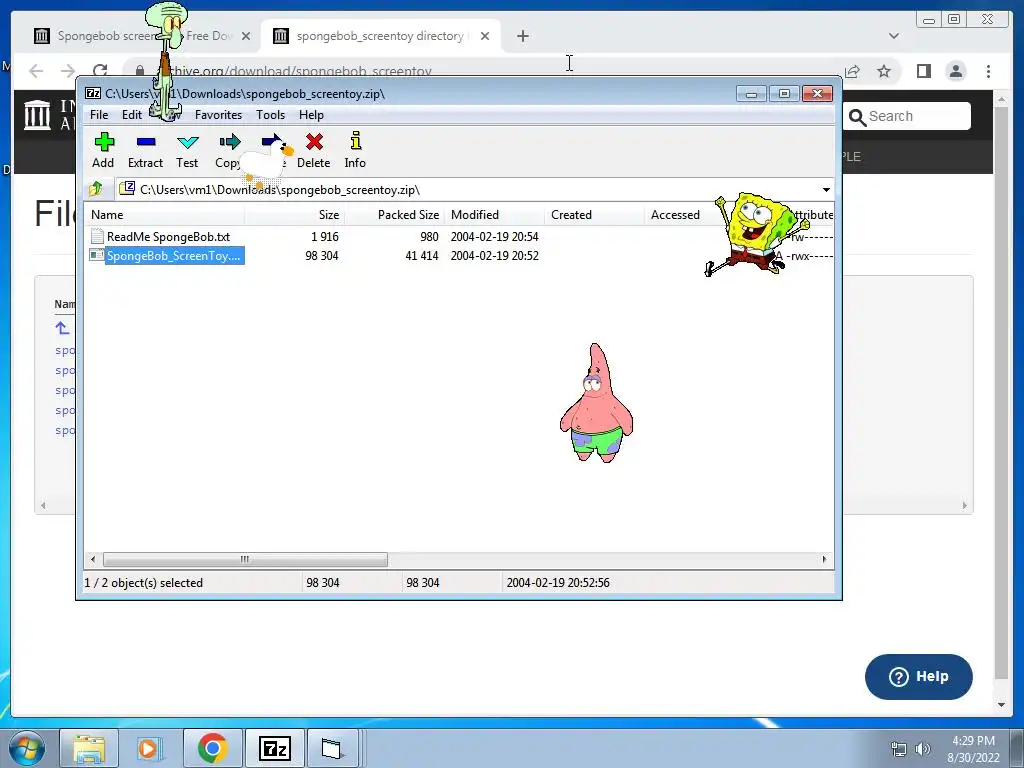This screenshot has width=1024, height=768.
Task: Open the Windows Start menu
Action: pyautogui.click(x=26, y=748)
